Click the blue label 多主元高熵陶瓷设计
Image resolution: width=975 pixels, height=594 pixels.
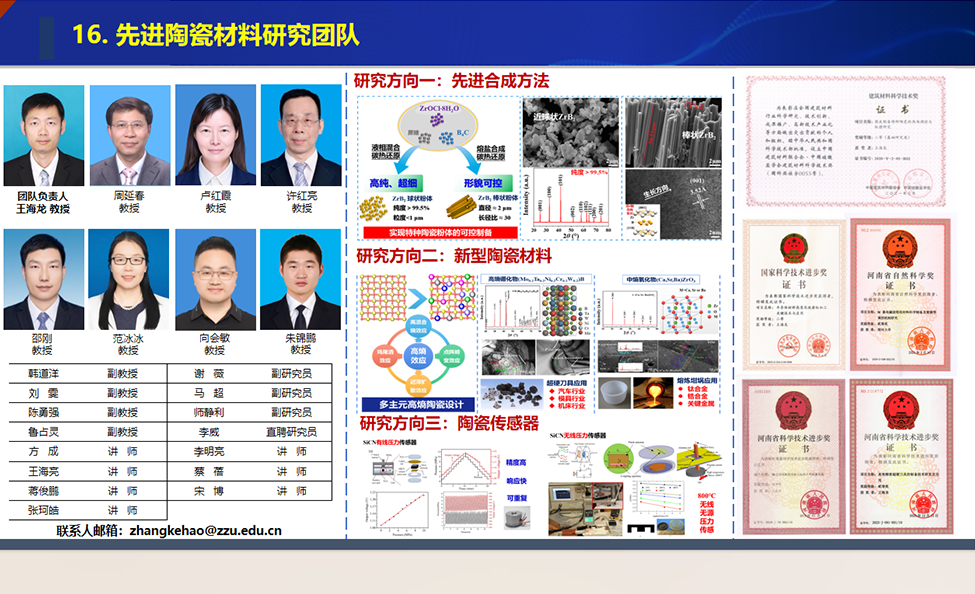point(418,404)
